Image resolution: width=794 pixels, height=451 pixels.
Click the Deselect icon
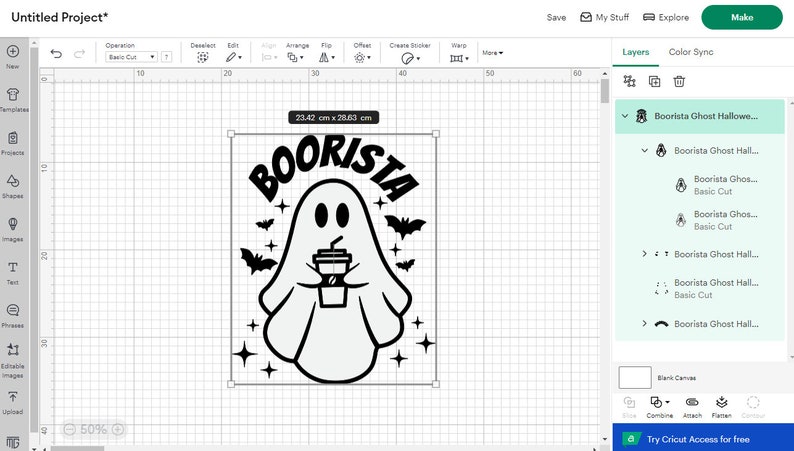coord(203,57)
